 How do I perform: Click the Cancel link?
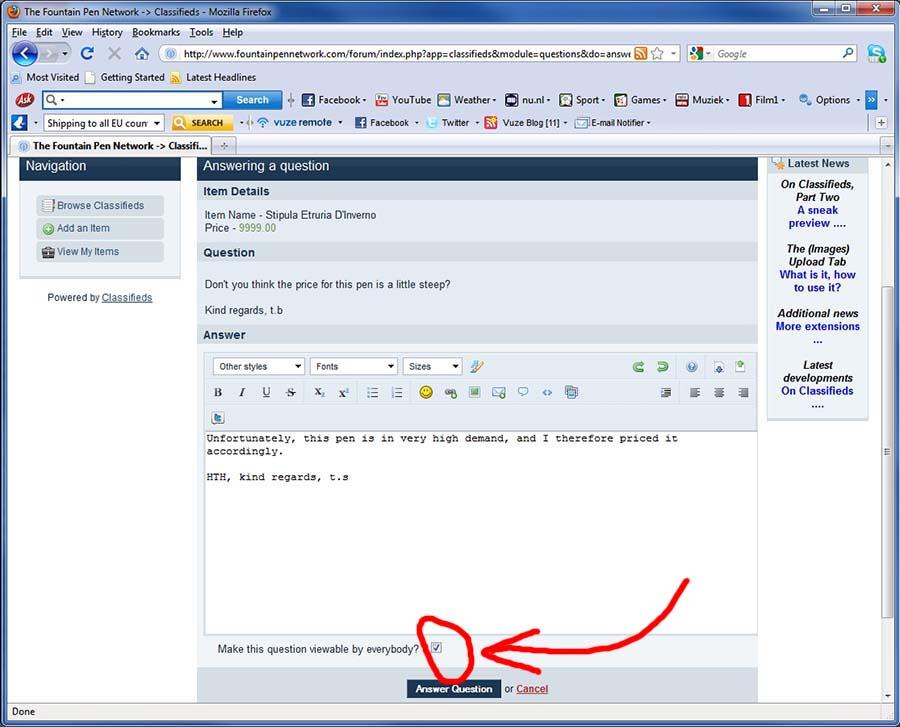(532, 688)
